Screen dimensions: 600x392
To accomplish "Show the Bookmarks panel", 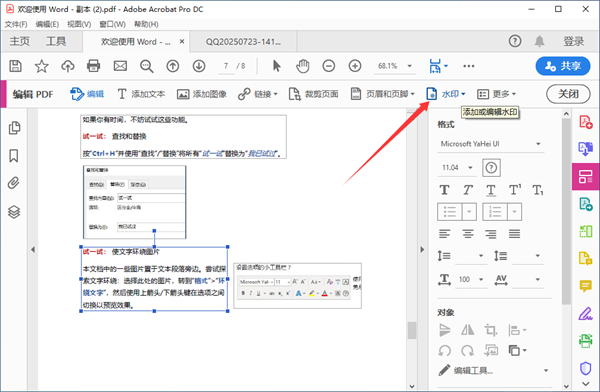I will [x=14, y=156].
